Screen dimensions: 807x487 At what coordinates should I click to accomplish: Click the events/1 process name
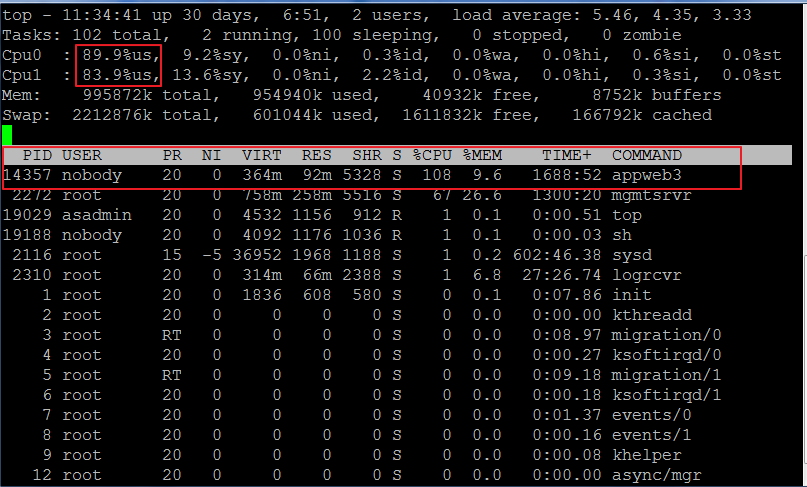(x=652, y=435)
